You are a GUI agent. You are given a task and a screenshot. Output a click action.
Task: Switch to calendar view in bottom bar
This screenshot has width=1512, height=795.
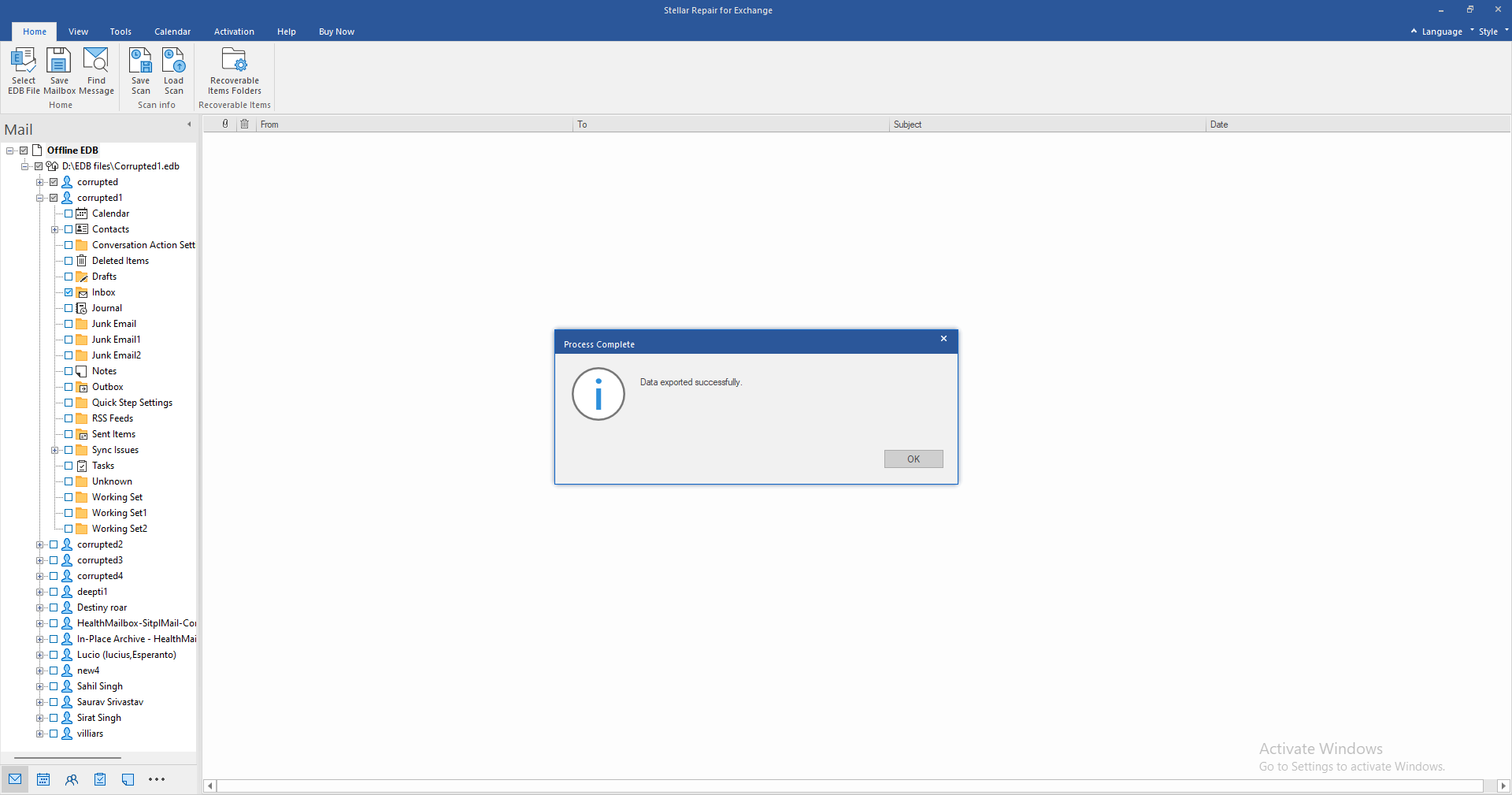43,779
